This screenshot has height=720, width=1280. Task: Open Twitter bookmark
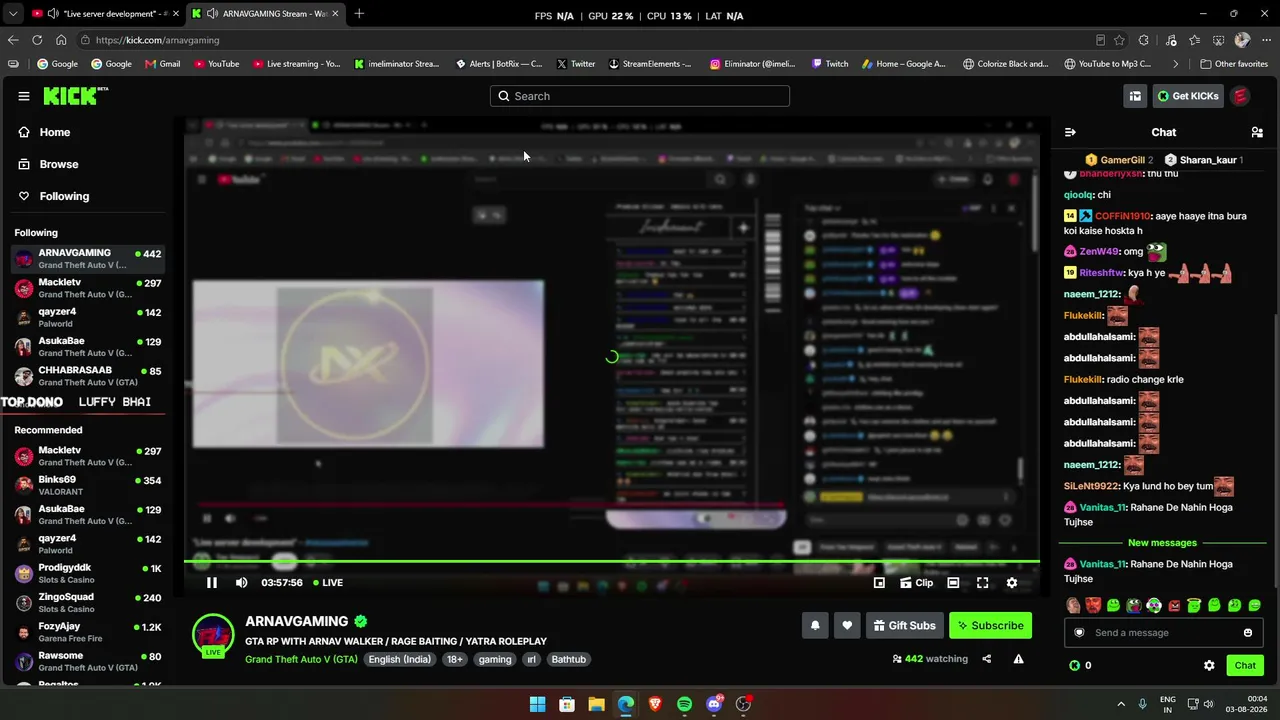click(x=576, y=64)
